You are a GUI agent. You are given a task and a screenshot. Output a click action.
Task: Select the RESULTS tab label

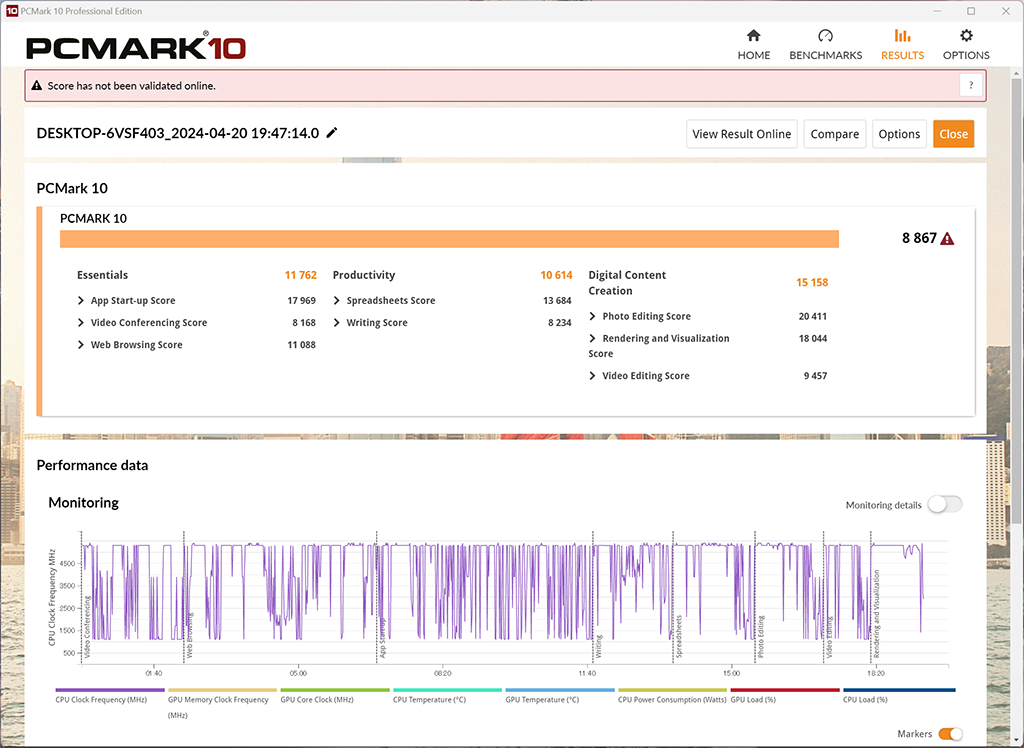coord(902,56)
